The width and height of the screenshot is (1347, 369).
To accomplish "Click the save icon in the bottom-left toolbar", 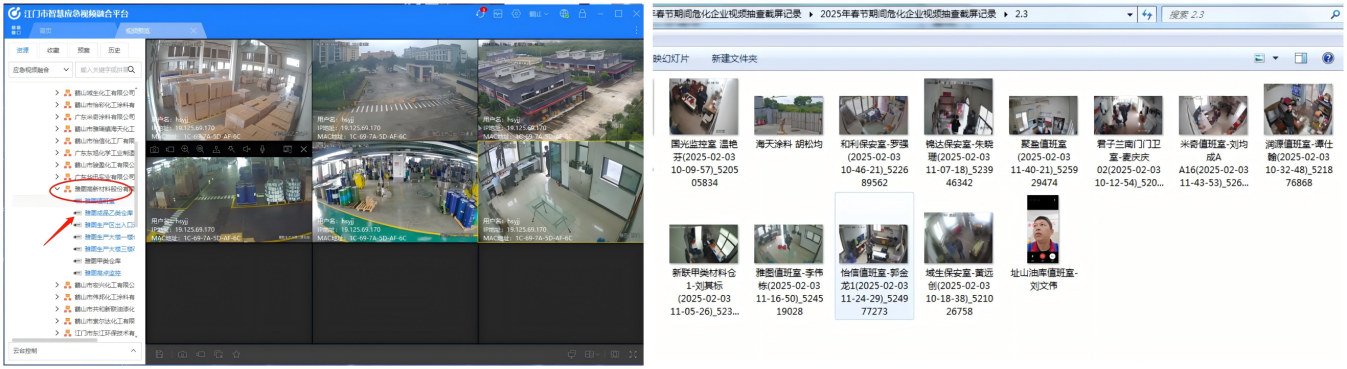I will tap(159, 354).
